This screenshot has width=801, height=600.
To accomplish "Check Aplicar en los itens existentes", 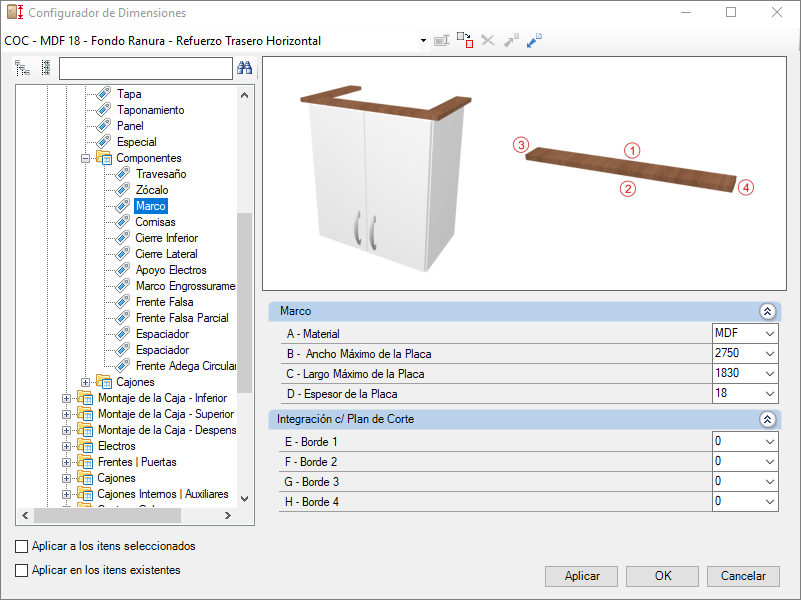I will (x=21, y=570).
